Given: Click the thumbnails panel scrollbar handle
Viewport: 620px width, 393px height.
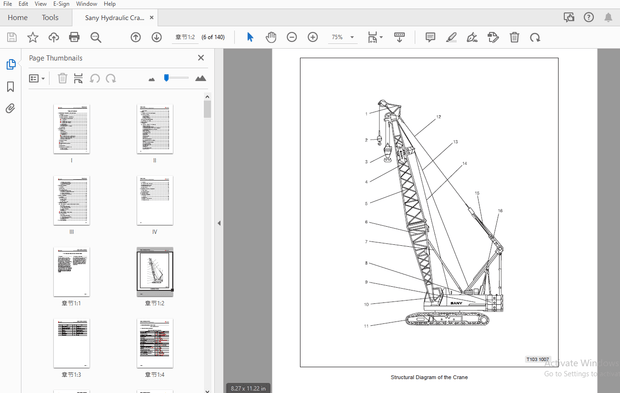Looking at the screenshot, I should click(207, 109).
